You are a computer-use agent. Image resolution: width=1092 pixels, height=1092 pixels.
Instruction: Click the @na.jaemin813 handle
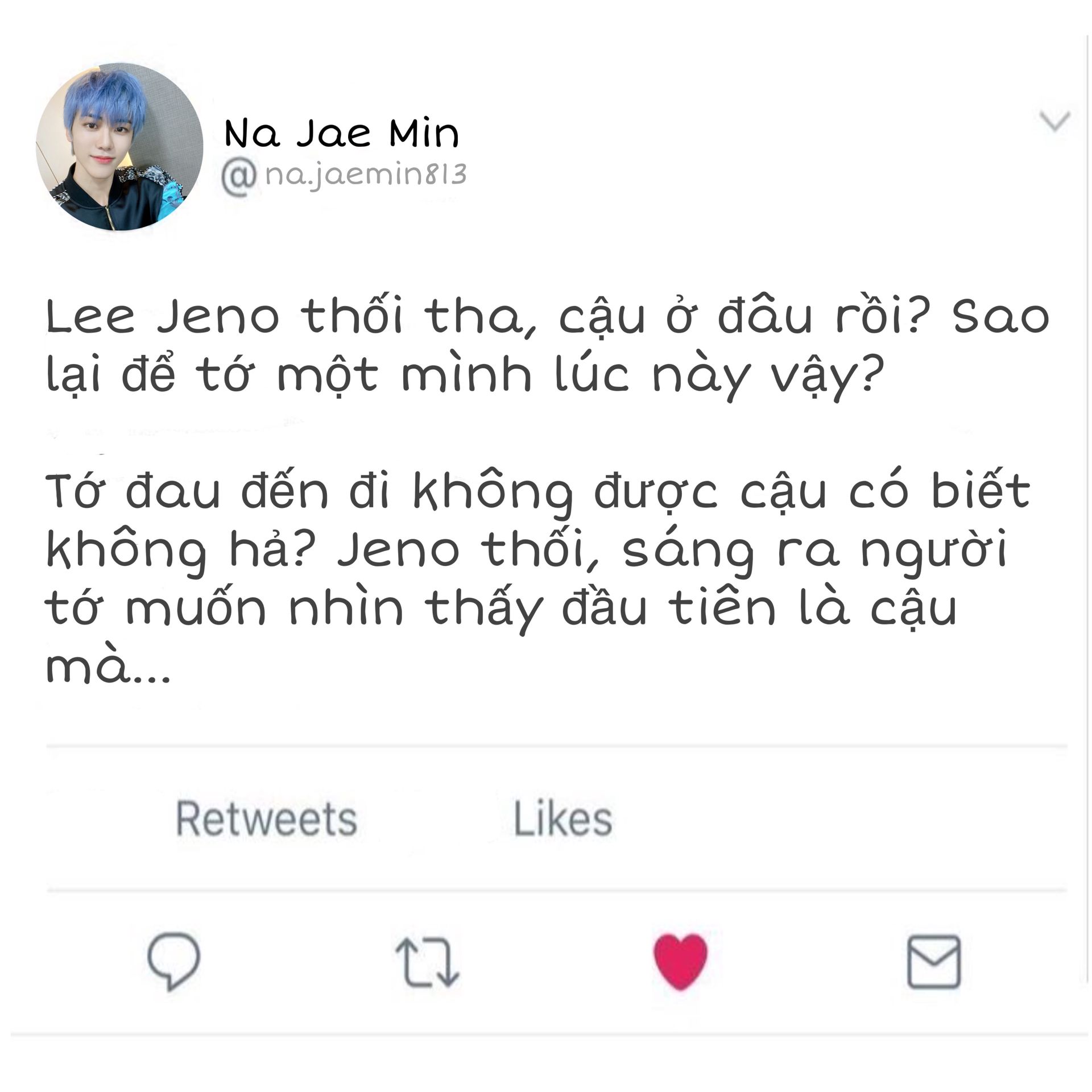coord(344,177)
